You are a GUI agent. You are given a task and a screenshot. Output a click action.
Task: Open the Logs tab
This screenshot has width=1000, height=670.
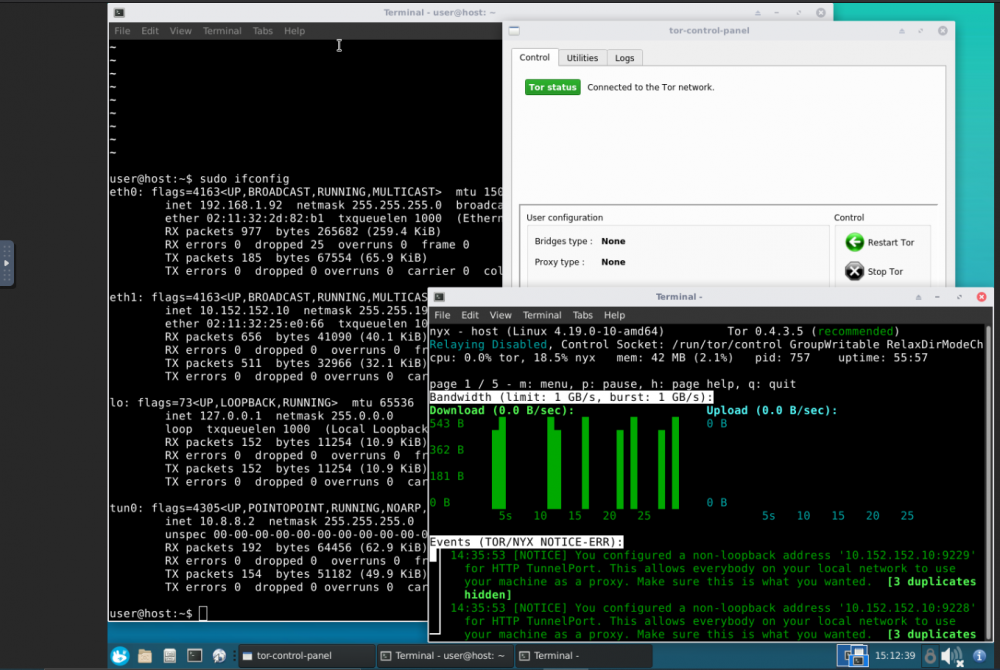tap(624, 58)
